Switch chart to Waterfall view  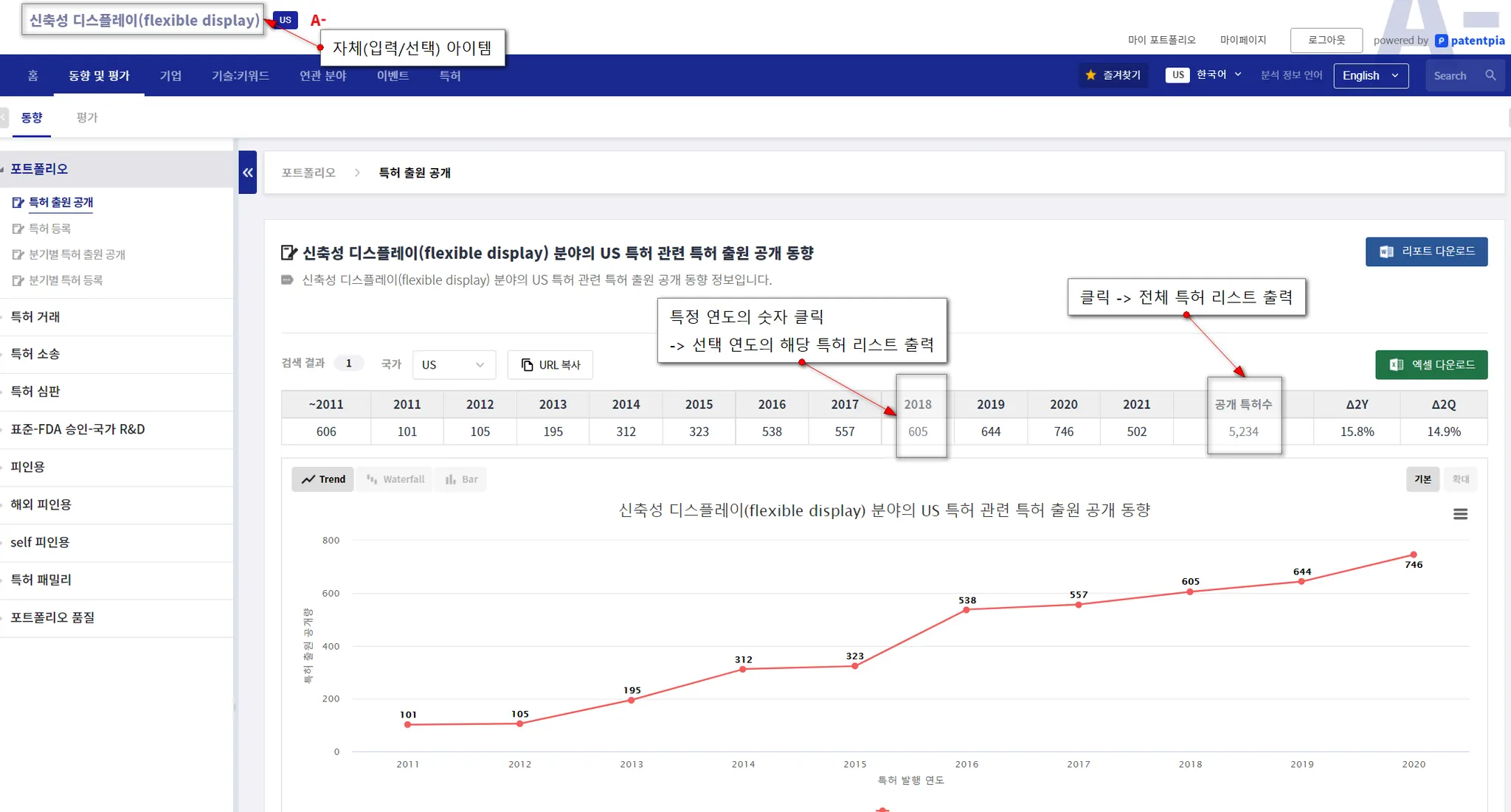[x=395, y=479]
